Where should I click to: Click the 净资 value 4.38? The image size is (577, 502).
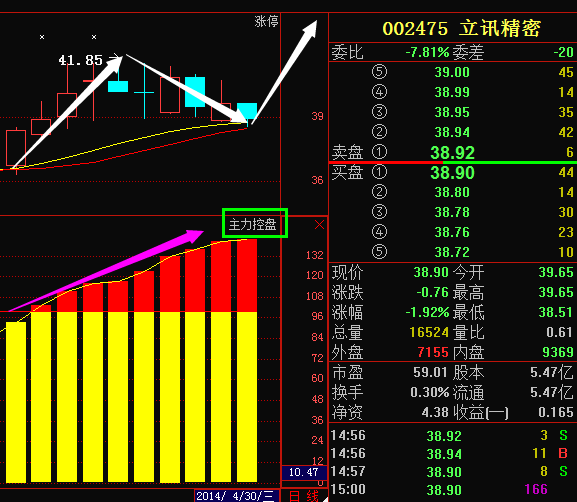(435, 412)
